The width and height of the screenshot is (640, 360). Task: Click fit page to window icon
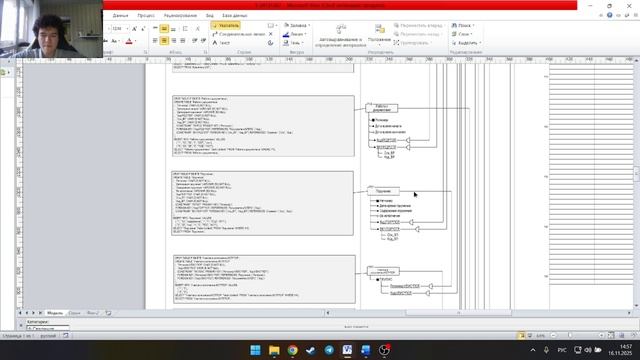point(611,336)
